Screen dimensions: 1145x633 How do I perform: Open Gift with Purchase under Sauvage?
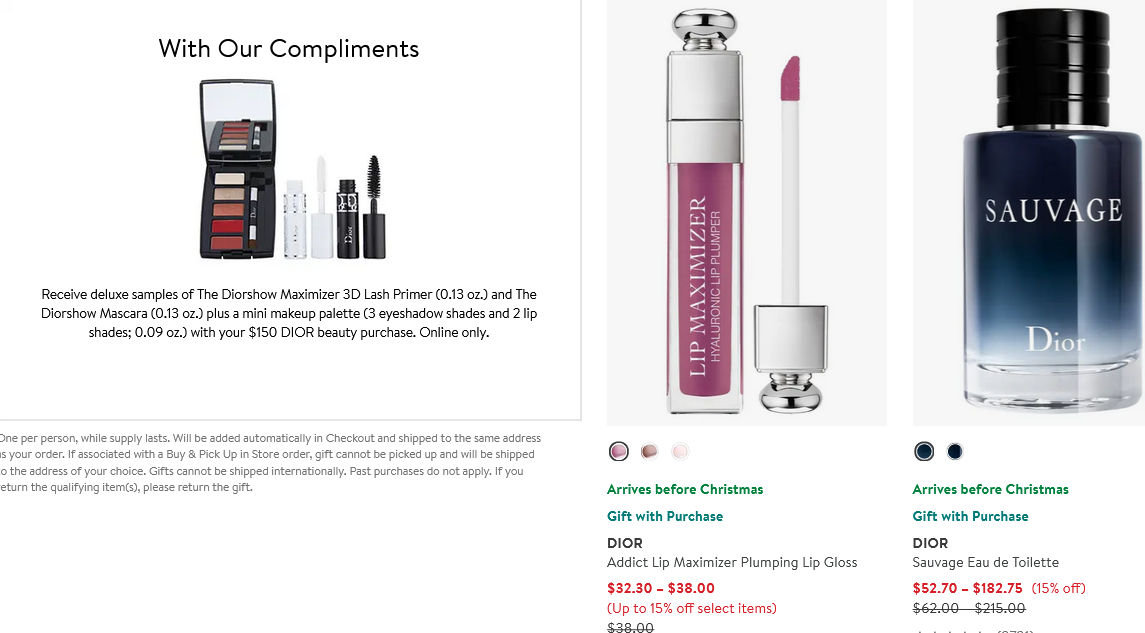point(970,516)
